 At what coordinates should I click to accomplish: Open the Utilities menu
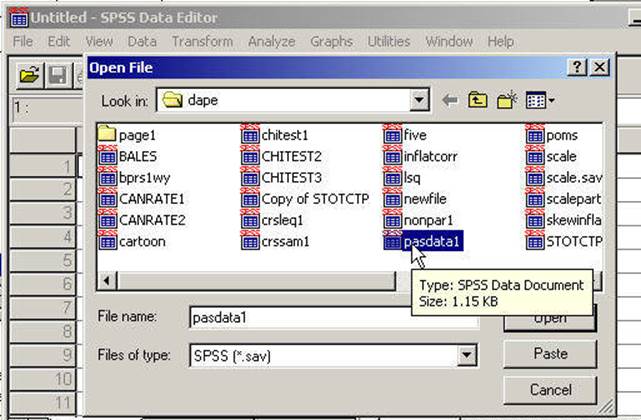point(389,41)
